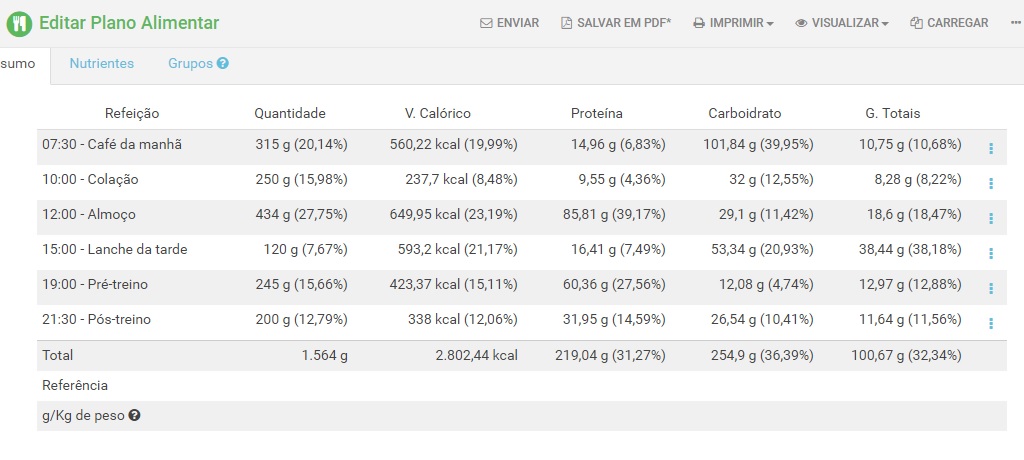Select the Resumo tab
The image size is (1024, 460).
(x=18, y=64)
